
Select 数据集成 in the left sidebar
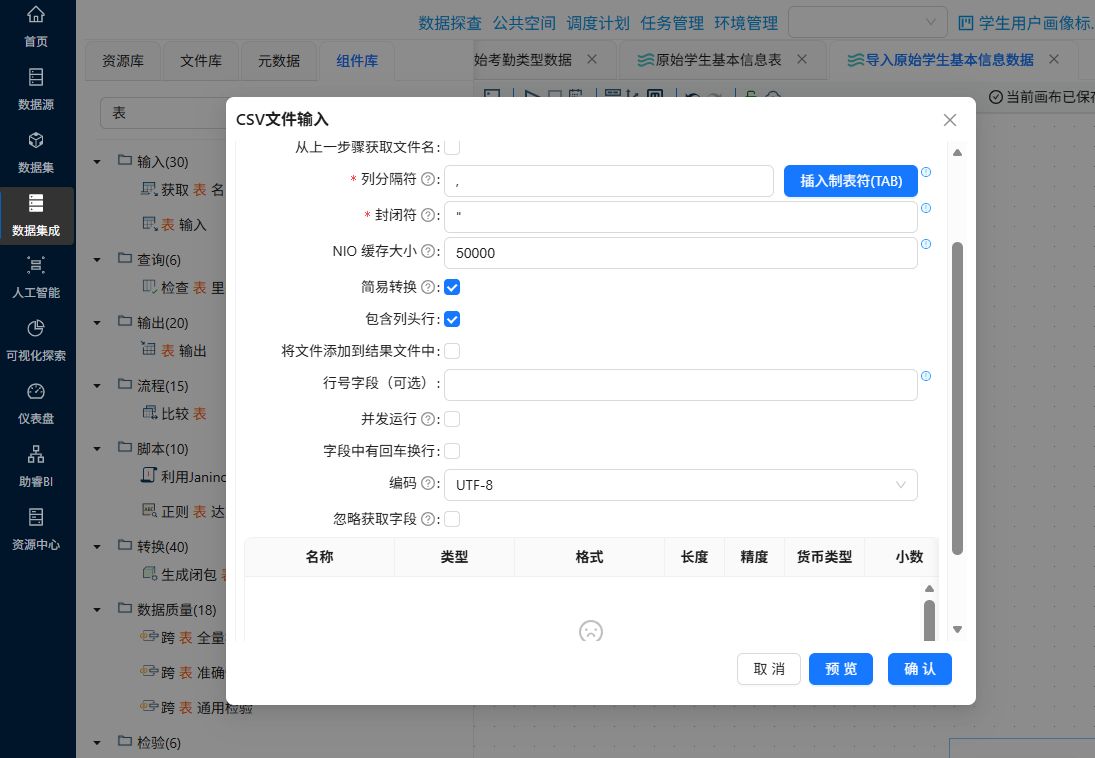click(x=36, y=215)
